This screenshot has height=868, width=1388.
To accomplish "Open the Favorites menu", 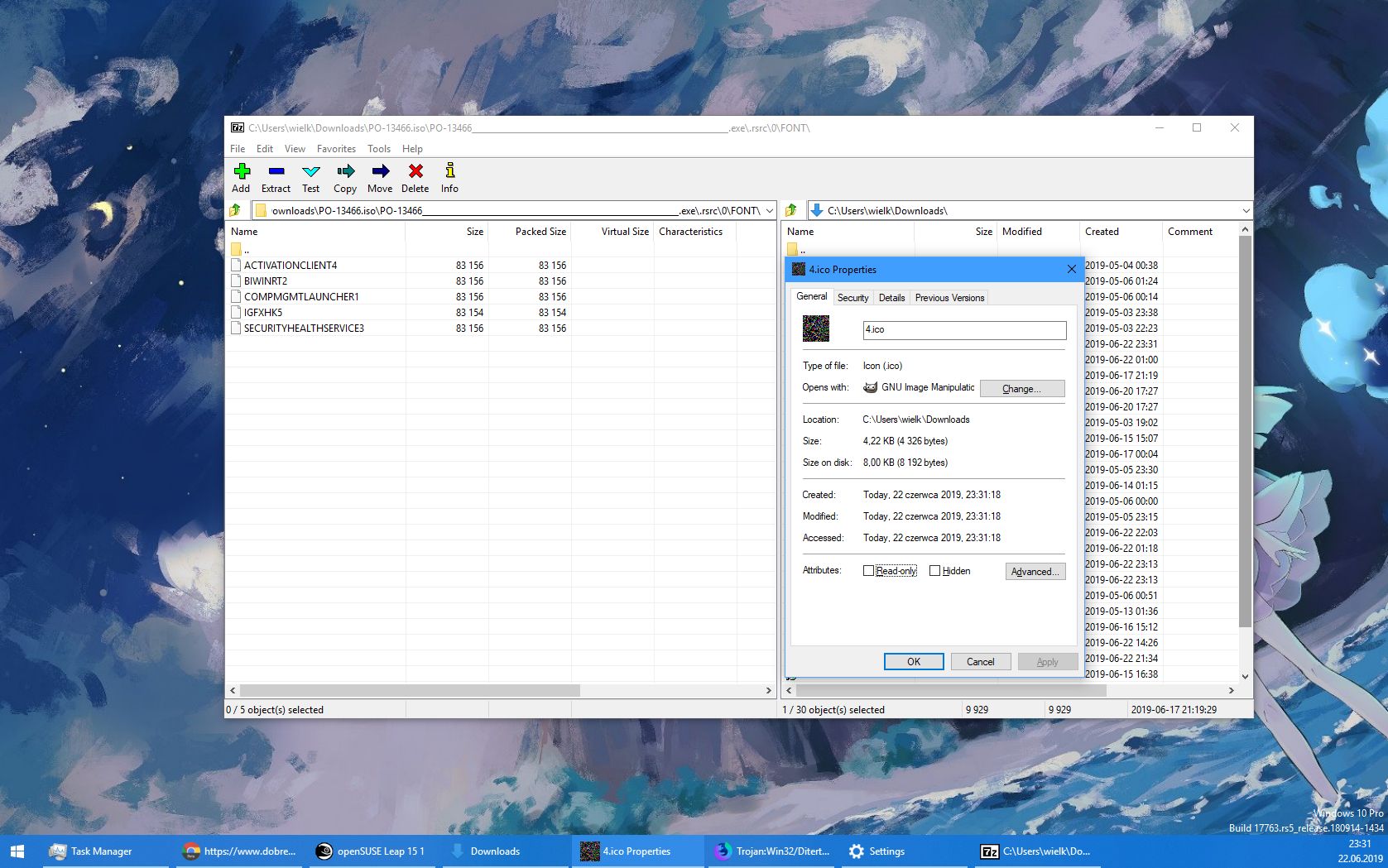I will (x=336, y=149).
